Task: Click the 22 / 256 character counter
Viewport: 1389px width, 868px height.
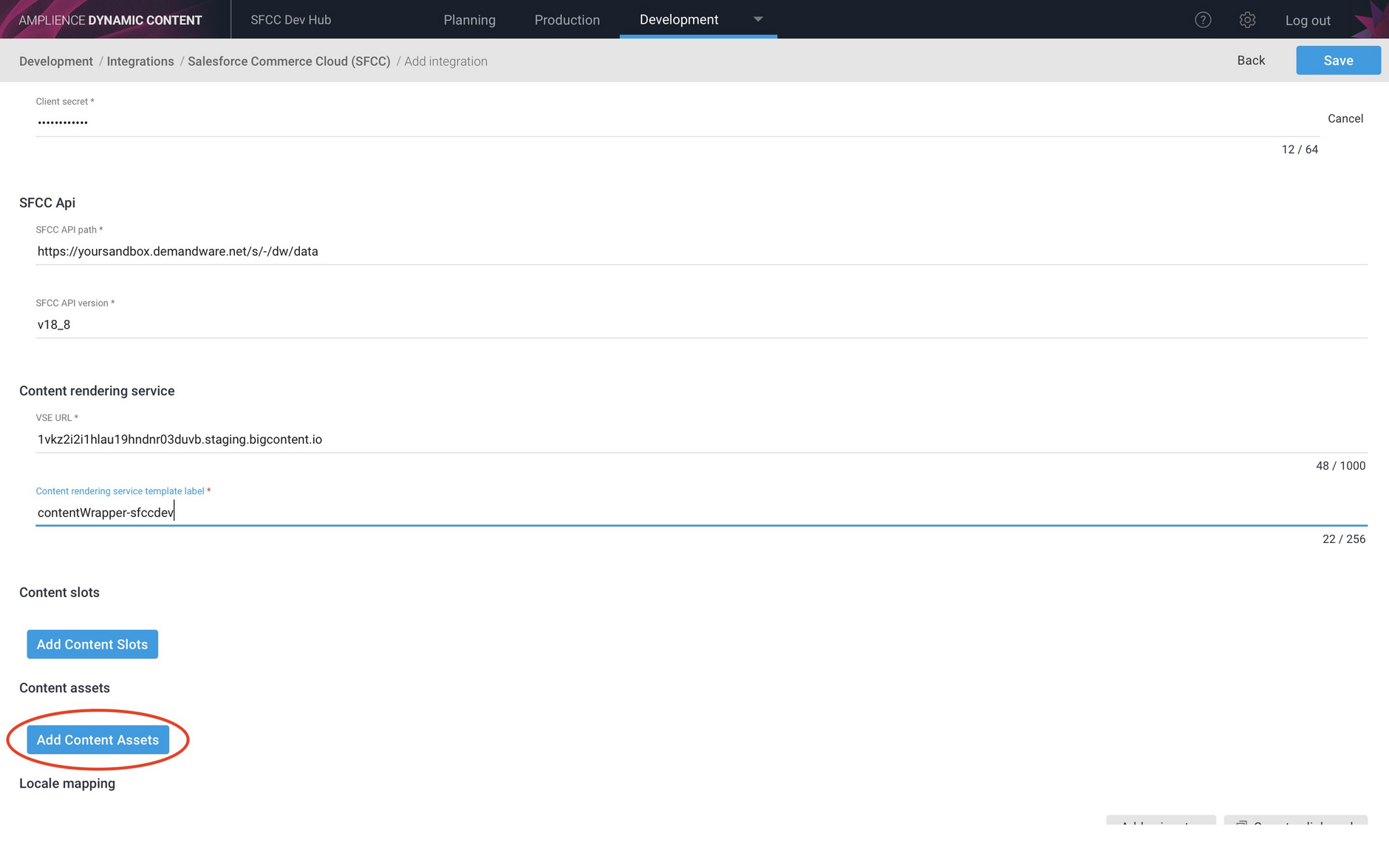Action: pyautogui.click(x=1343, y=539)
